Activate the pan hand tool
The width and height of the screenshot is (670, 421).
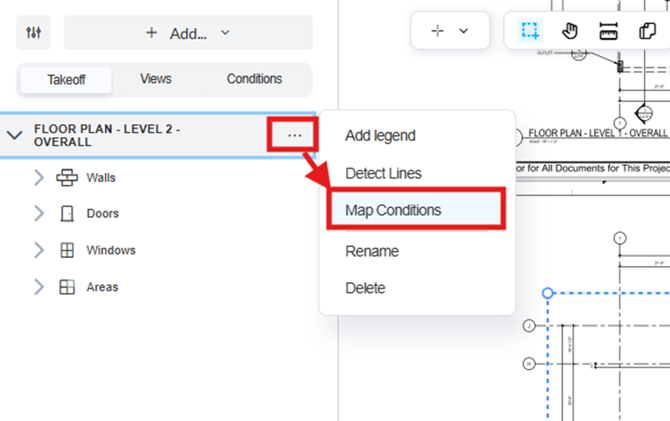click(x=570, y=31)
